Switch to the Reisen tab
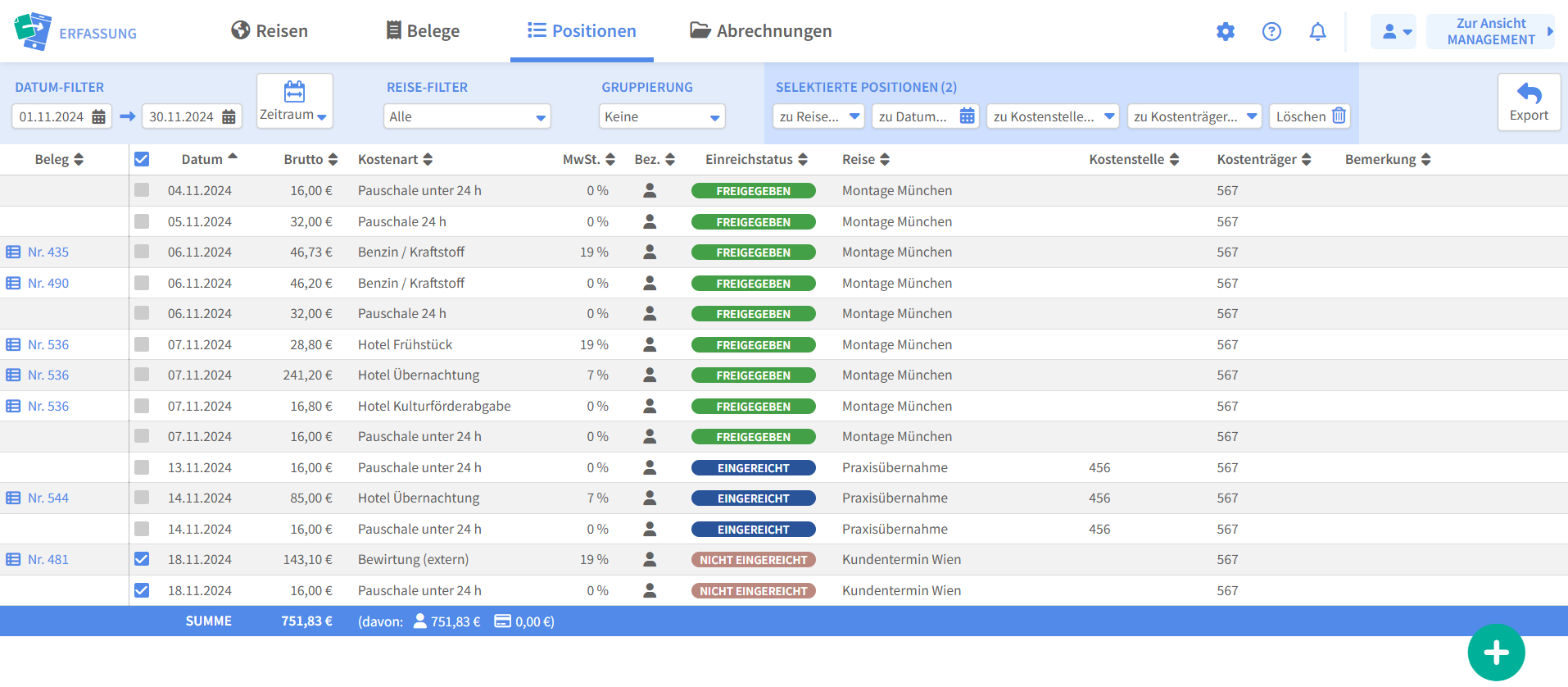This screenshot has height=687, width=1568. [270, 31]
